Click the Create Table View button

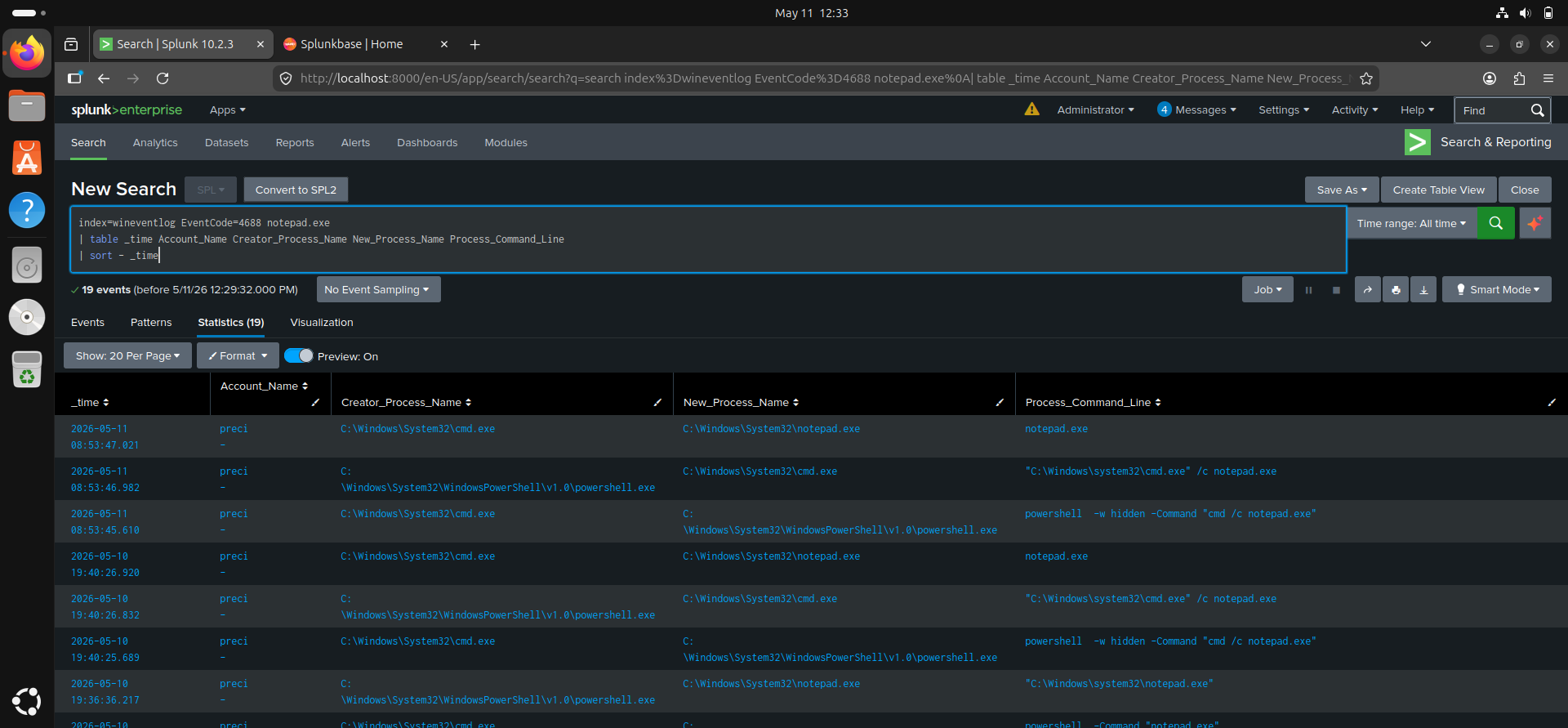click(1439, 190)
